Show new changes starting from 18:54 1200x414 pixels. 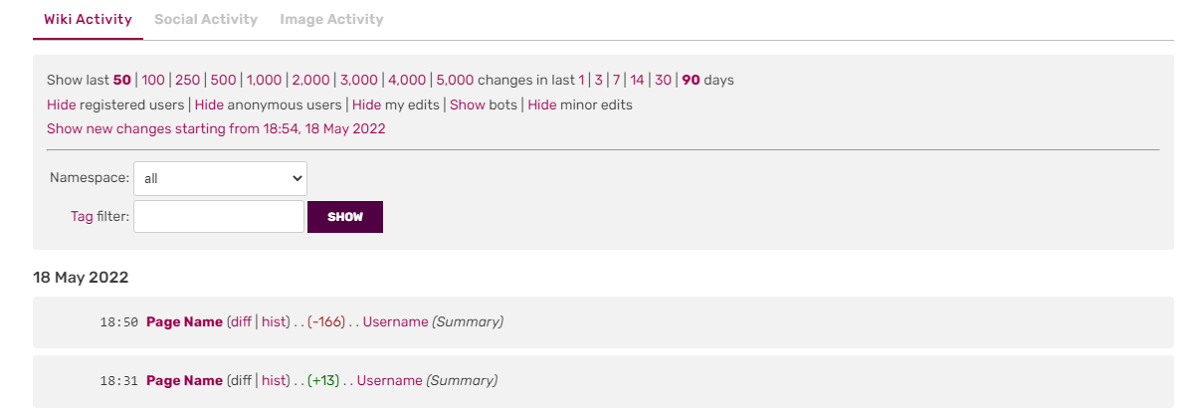tap(216, 128)
